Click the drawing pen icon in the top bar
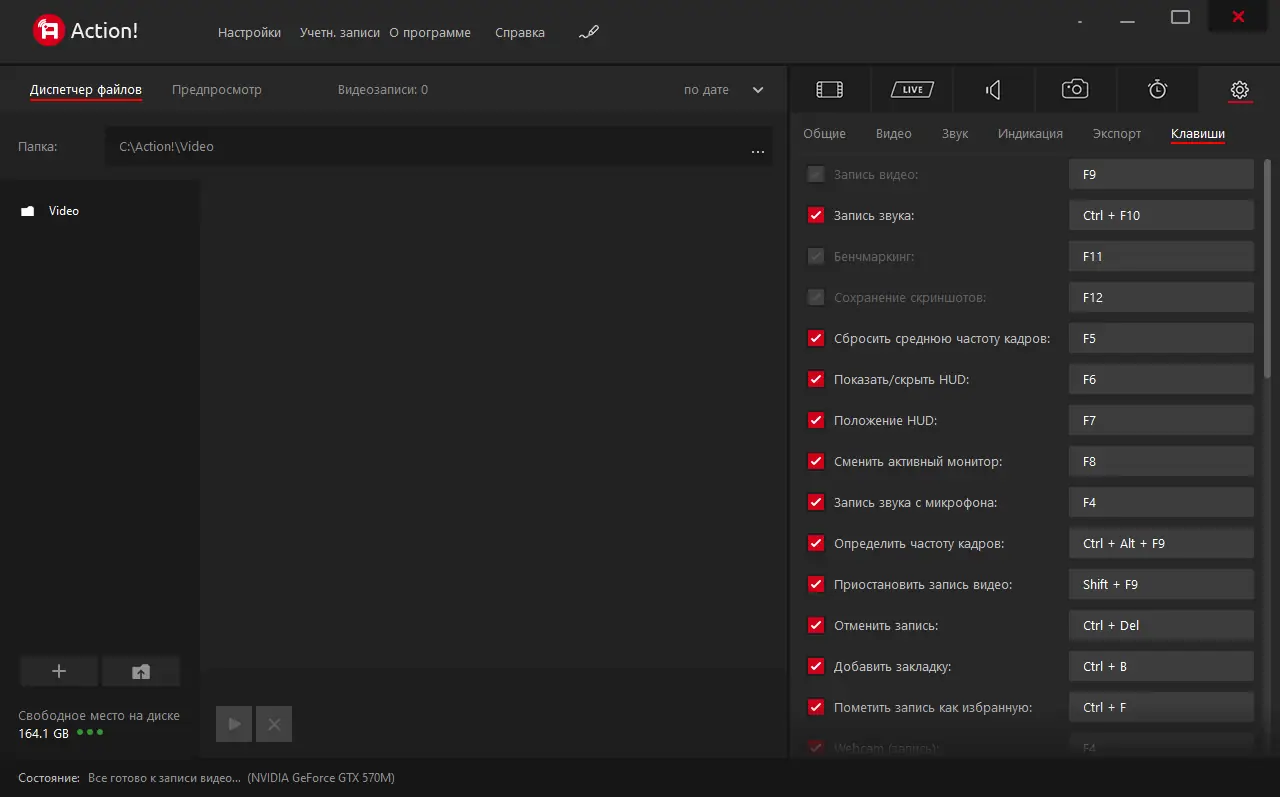The width and height of the screenshot is (1280, 797). pyautogui.click(x=589, y=32)
